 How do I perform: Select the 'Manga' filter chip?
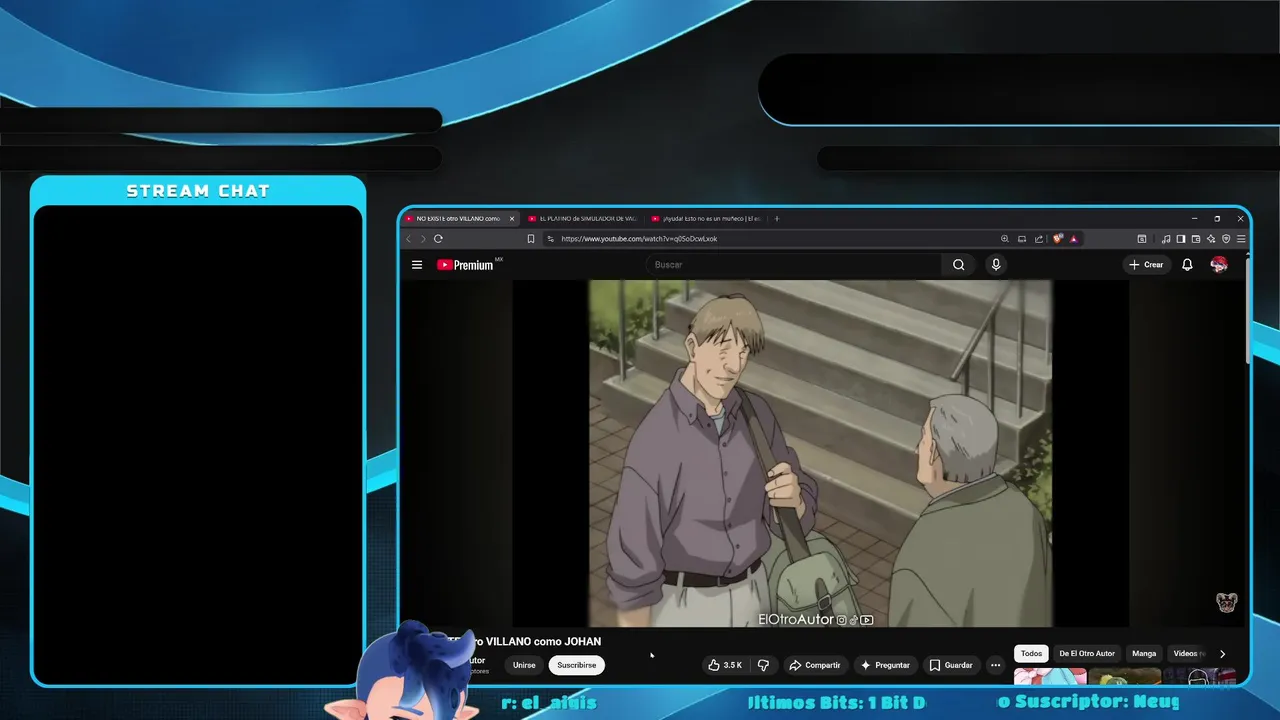1144,654
